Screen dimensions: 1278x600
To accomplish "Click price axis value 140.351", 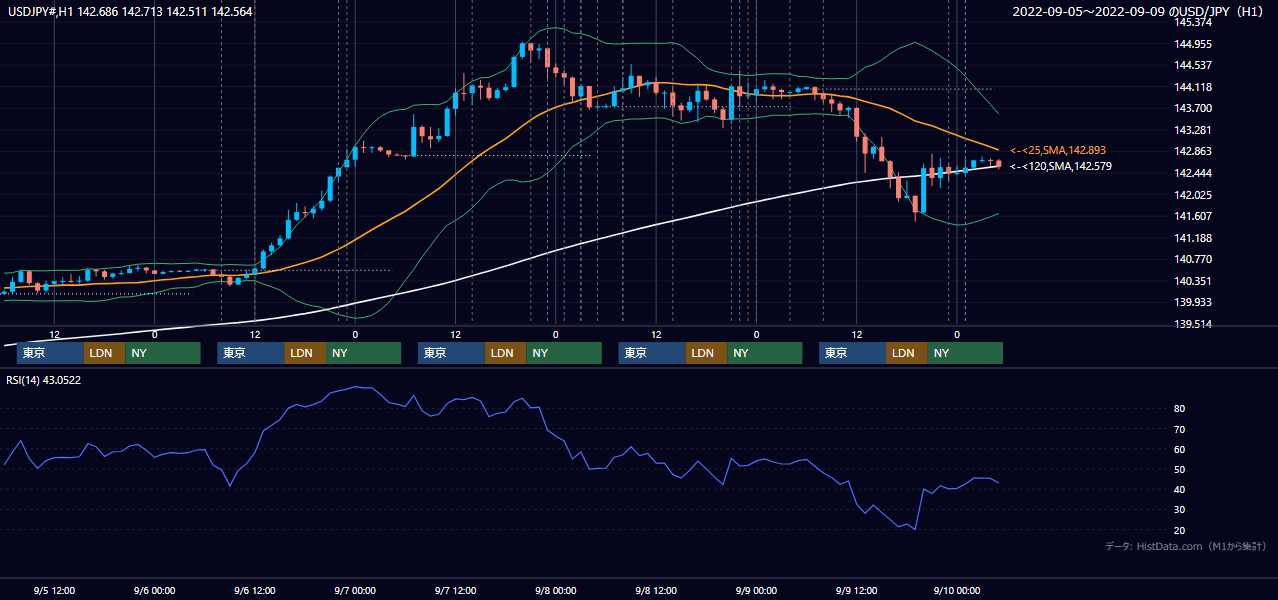I will point(1193,281).
